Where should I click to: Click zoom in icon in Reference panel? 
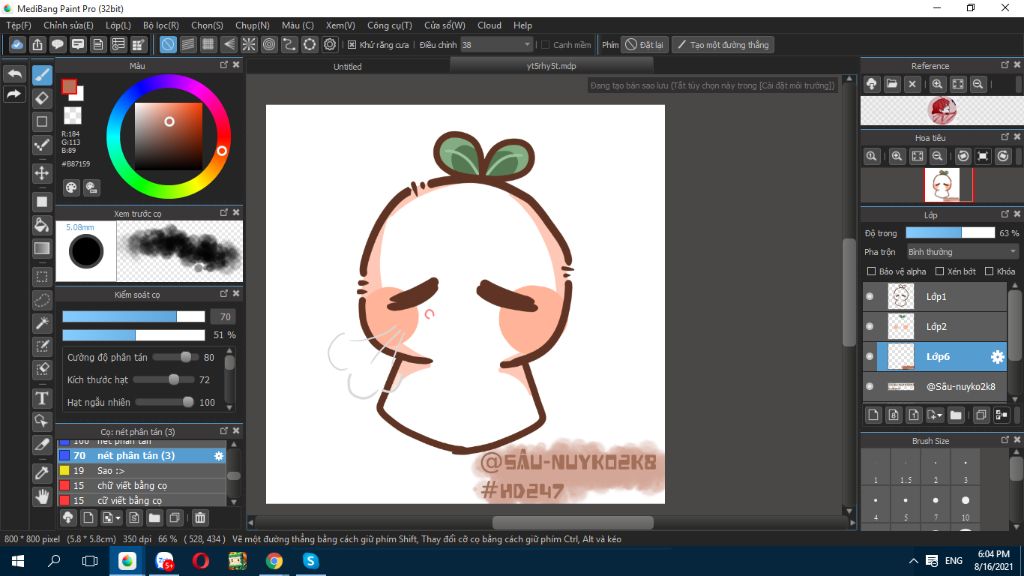(x=937, y=84)
